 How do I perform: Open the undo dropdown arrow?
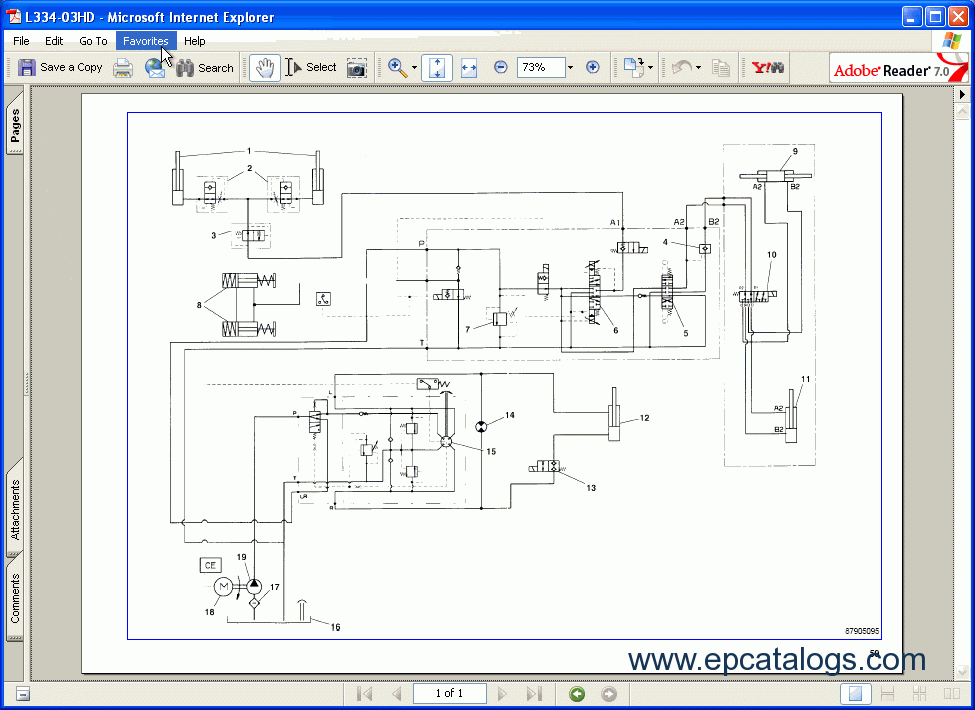[698, 67]
